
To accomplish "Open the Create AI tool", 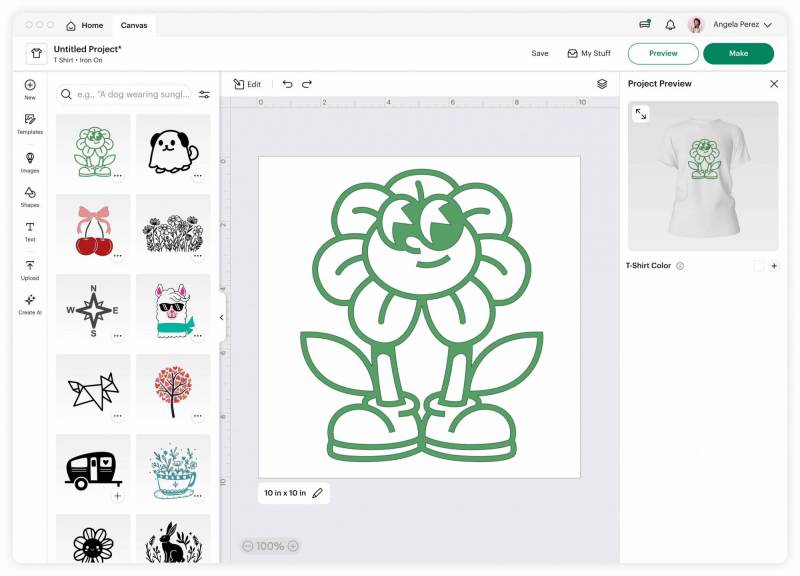I will click(30, 305).
